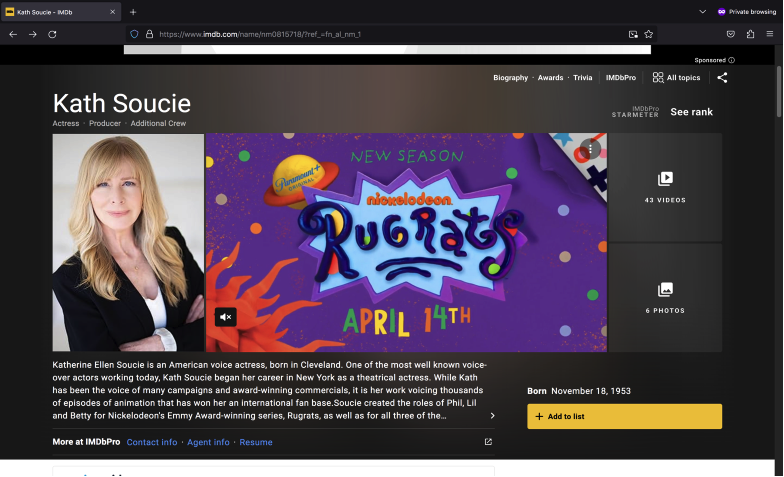Screen dimensions: 784x477
Task: Go to the Biography section
Action: click(510, 77)
